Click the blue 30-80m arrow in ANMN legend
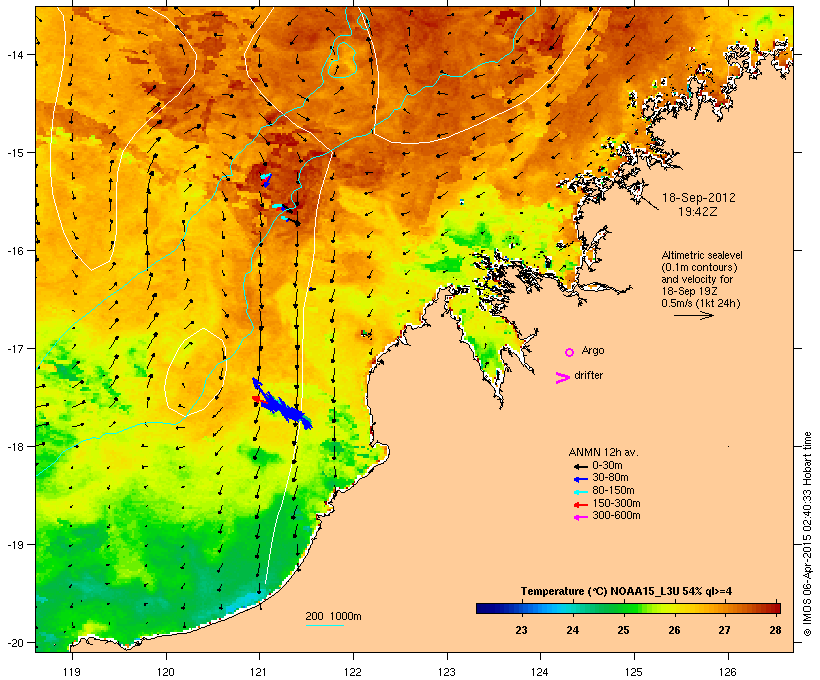Screen dimensions: 820x680 [x=580, y=479]
